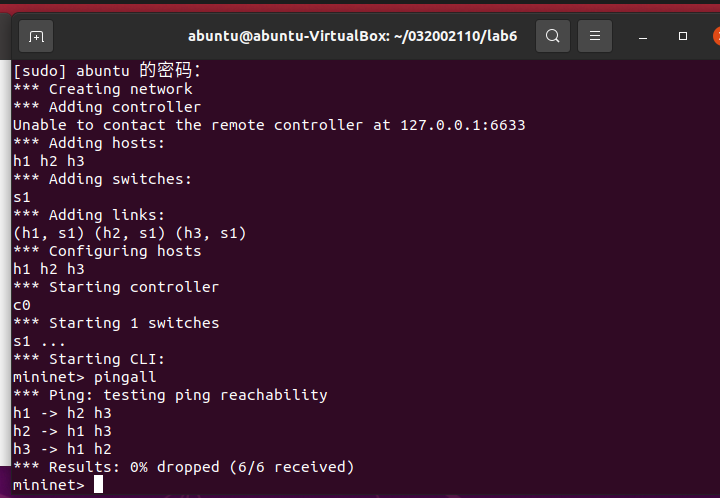Maximize the terminal window
Screen dimensions: 720x498
coord(683,36)
